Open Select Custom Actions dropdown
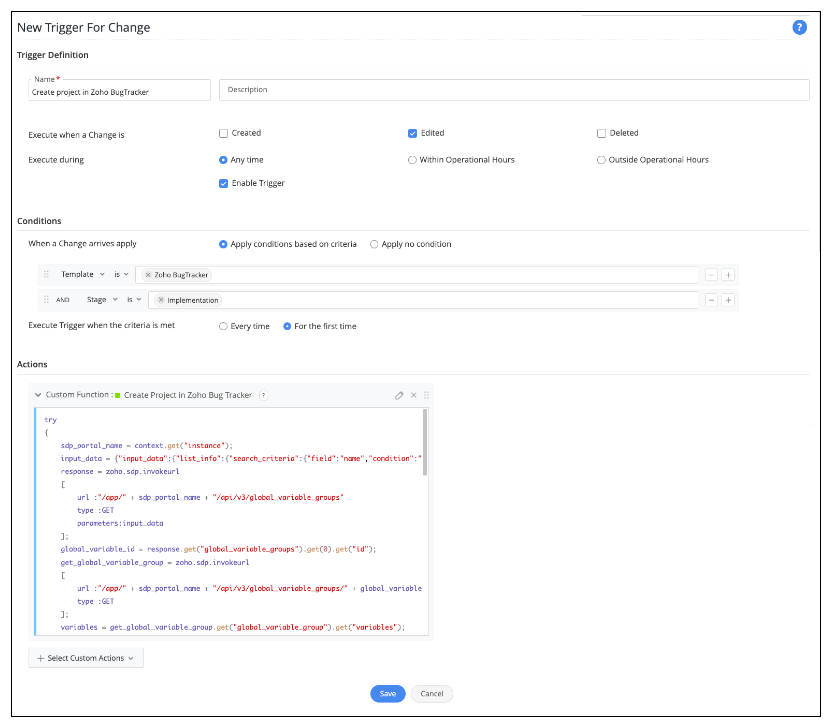 (86, 658)
